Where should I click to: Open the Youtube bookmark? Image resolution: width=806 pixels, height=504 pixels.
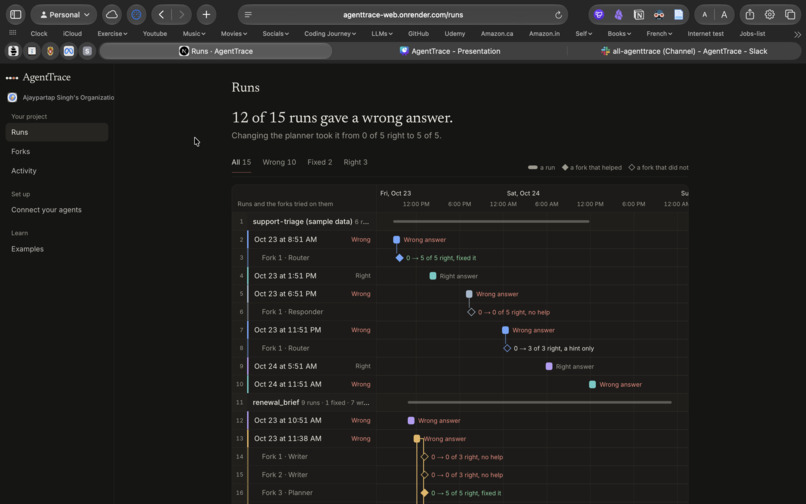tap(155, 33)
